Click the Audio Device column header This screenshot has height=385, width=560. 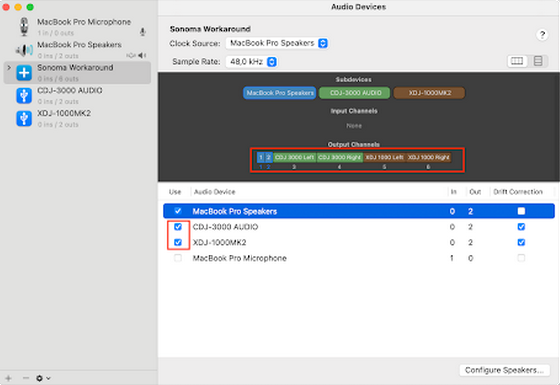click(215, 192)
